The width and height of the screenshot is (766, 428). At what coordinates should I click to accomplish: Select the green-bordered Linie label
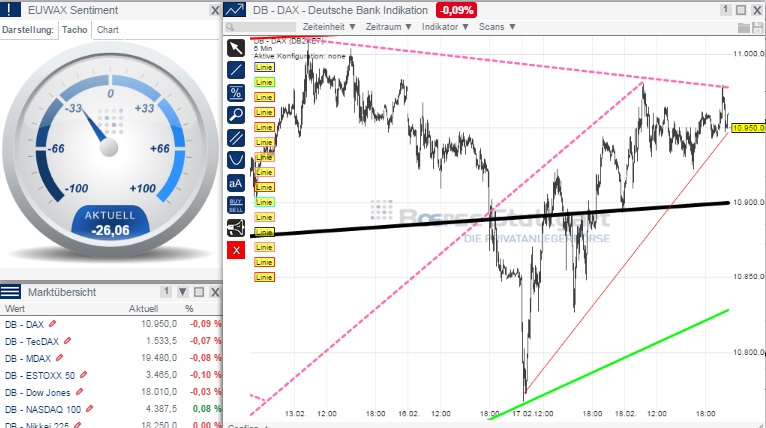click(264, 82)
